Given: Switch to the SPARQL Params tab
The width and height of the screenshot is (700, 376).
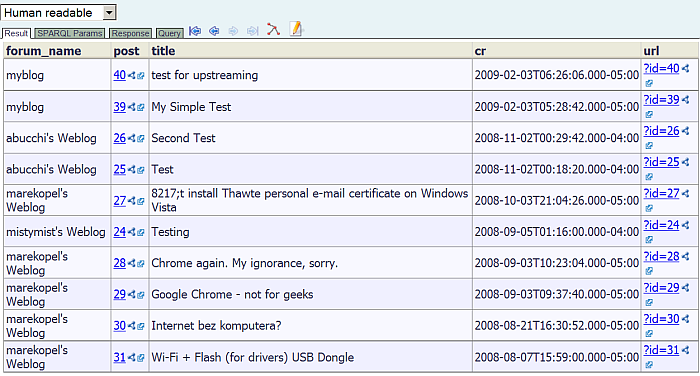Looking at the screenshot, I should click(x=70, y=33).
